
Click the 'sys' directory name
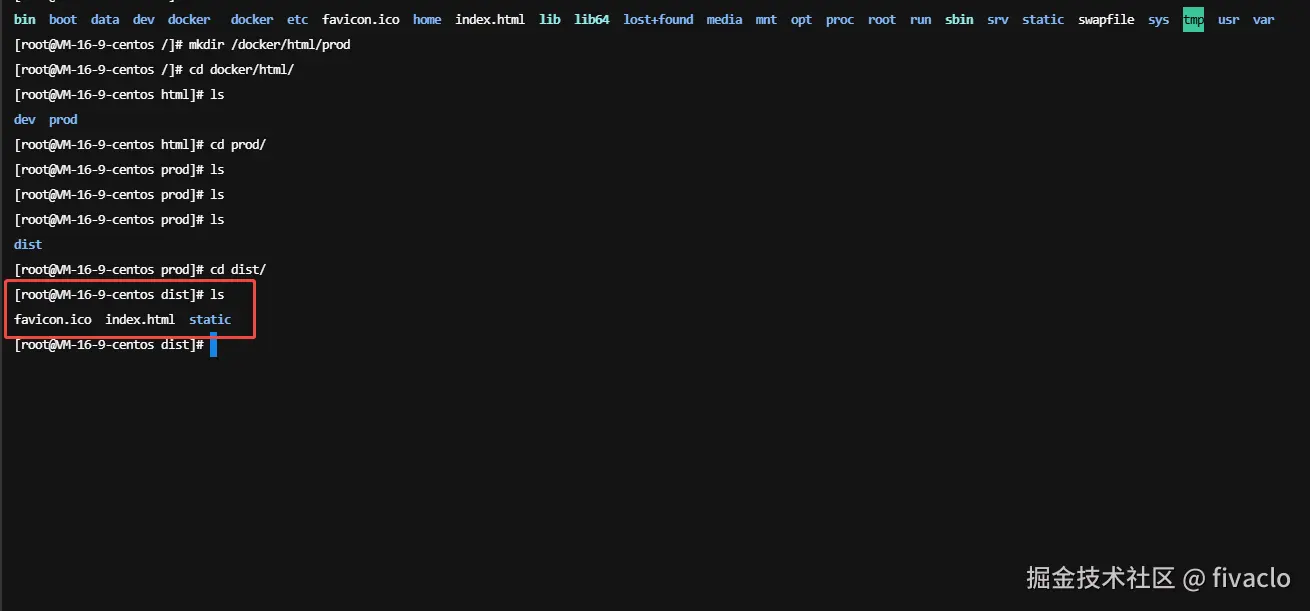click(x=1158, y=20)
